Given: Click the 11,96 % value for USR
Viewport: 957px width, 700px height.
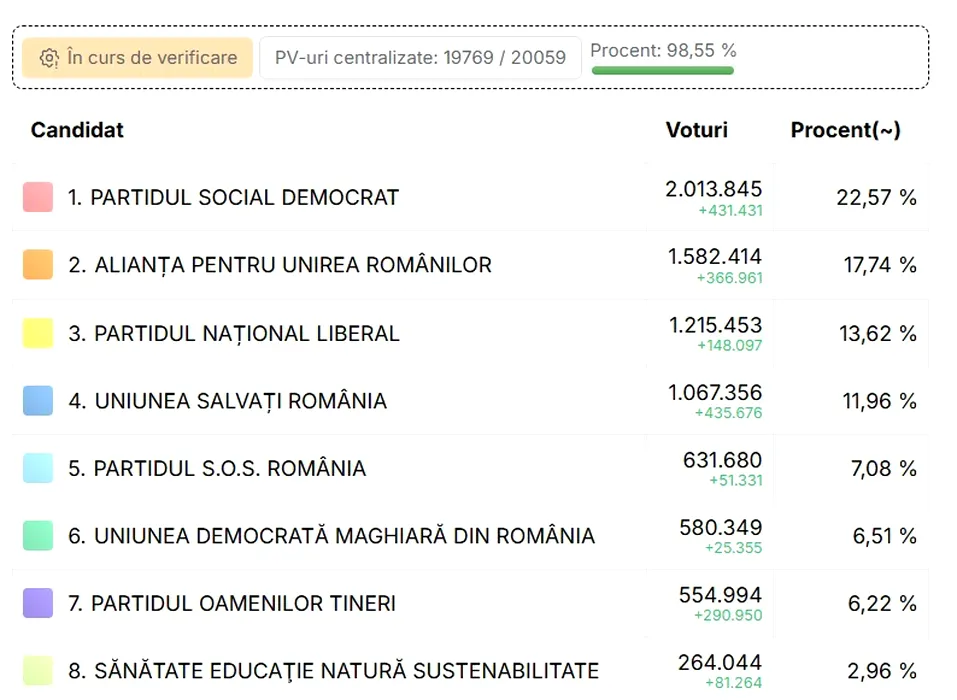Looking at the screenshot, I should tap(879, 401).
